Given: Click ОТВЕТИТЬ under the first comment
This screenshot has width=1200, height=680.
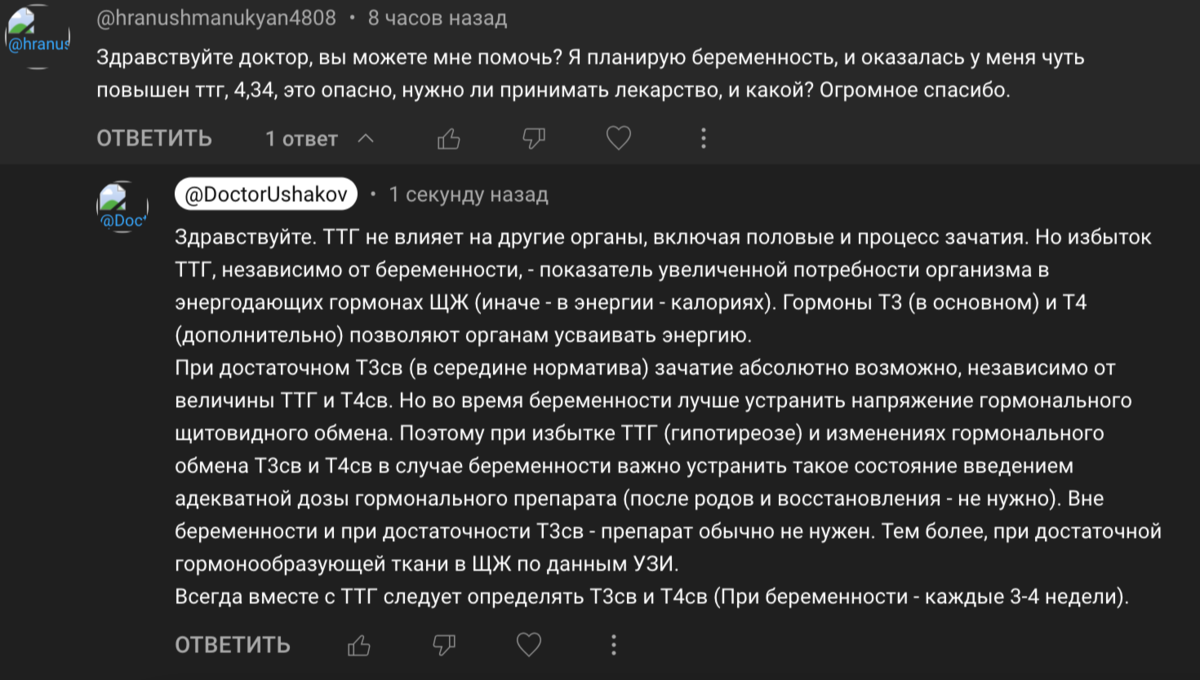Looking at the screenshot, I should coord(153,139).
